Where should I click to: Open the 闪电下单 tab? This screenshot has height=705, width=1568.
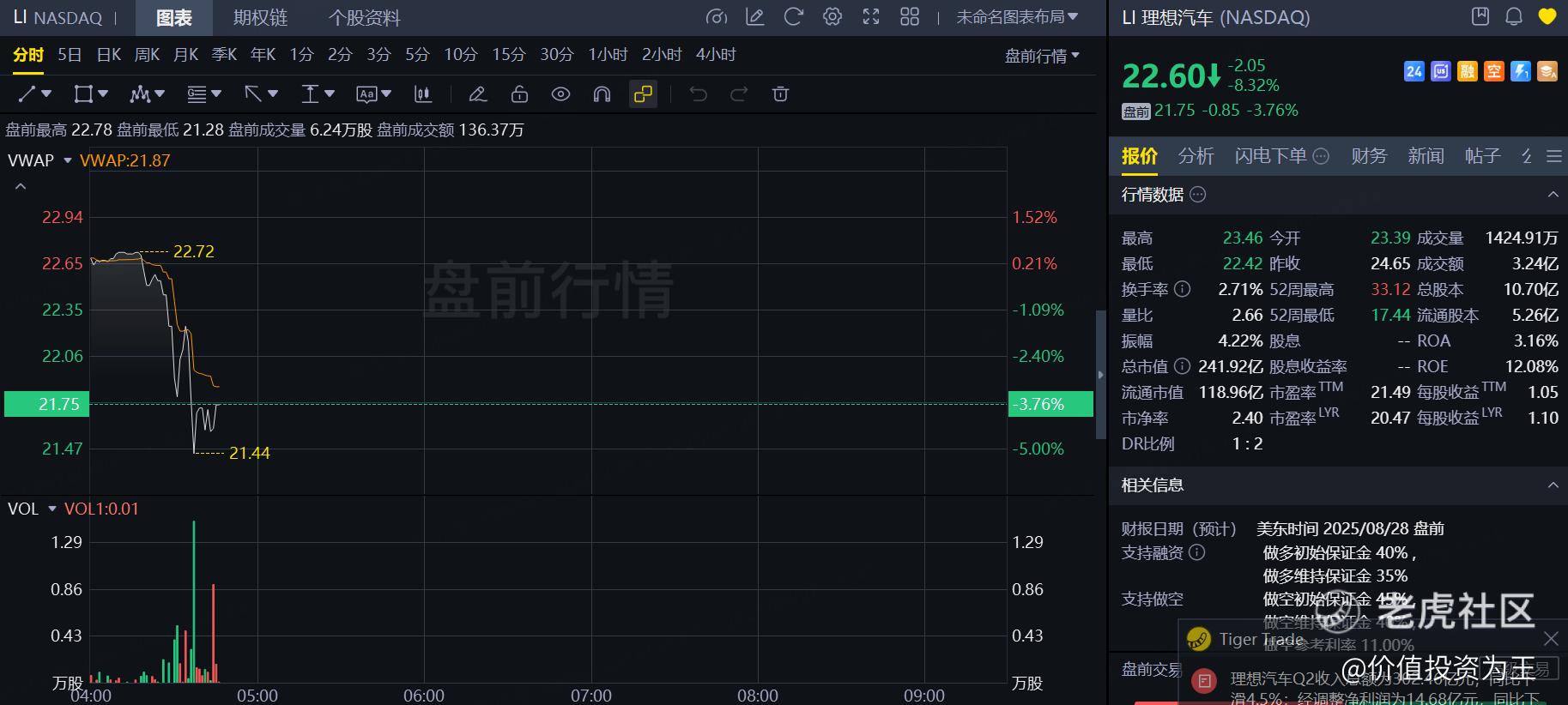1270,156
